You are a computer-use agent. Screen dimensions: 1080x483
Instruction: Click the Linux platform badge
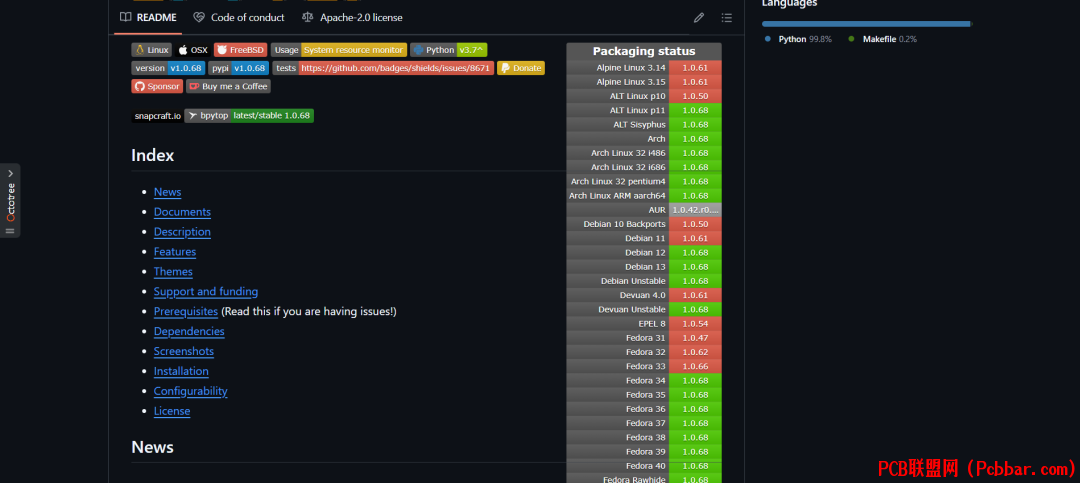click(x=152, y=50)
